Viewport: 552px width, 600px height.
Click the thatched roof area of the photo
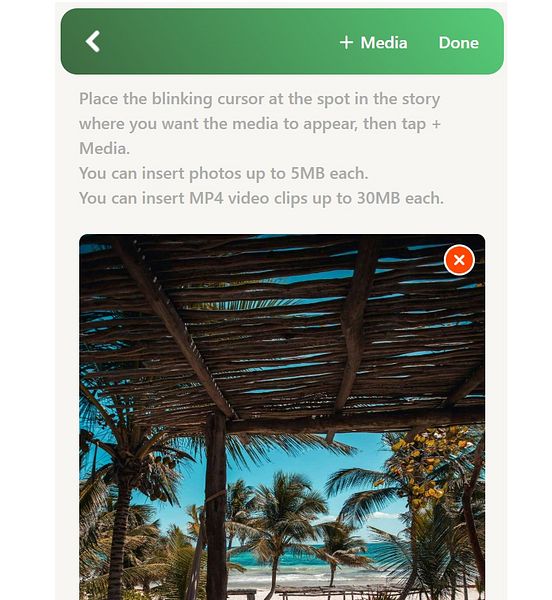[x=283, y=325]
